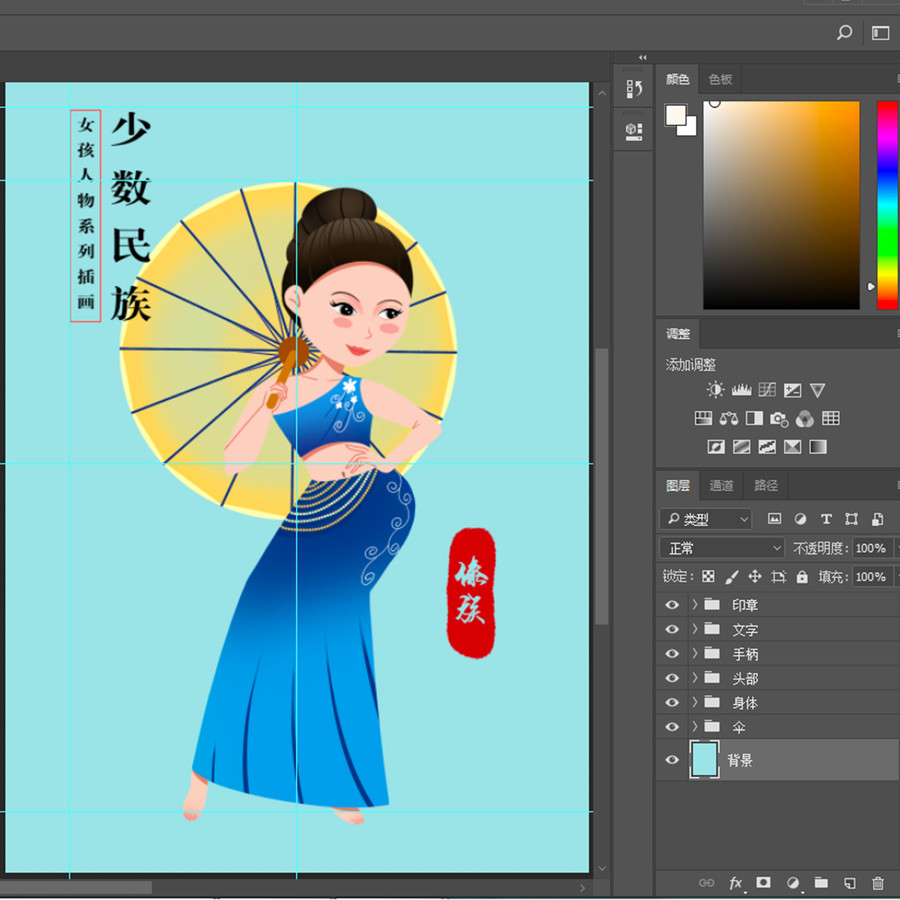Hide the 伞 group
Screen dimensions: 900x900
[672, 727]
